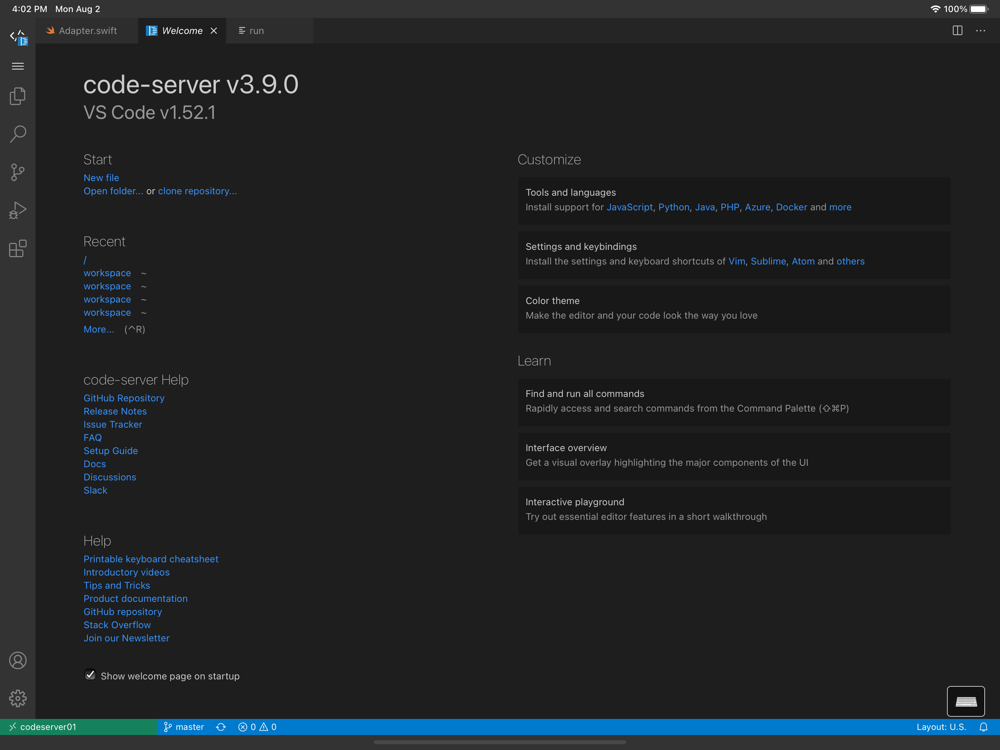The image size is (1000, 750).
Task: Click the remote connection icon at top left
Action: click(x=18, y=37)
